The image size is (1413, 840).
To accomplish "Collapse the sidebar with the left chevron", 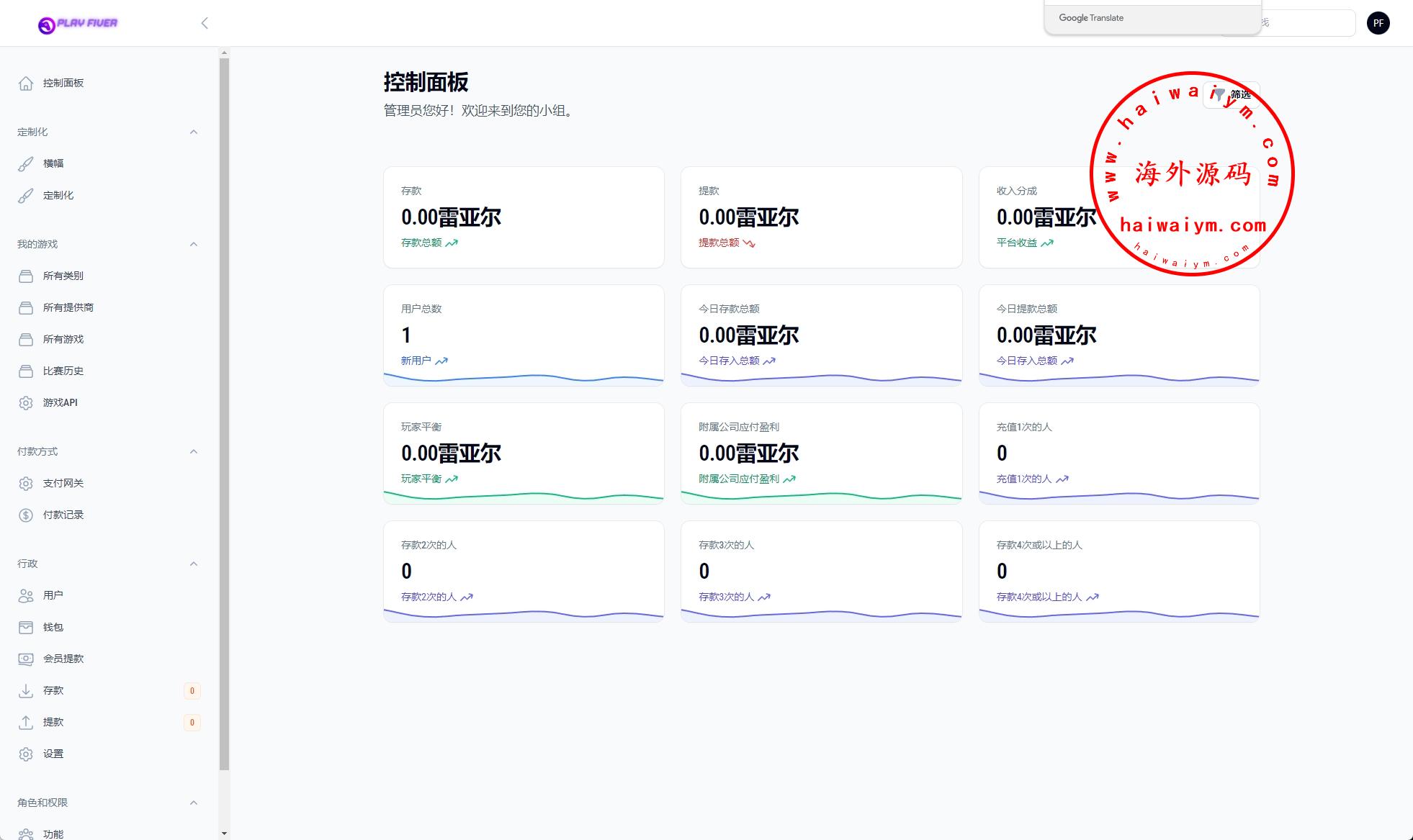I will [205, 23].
